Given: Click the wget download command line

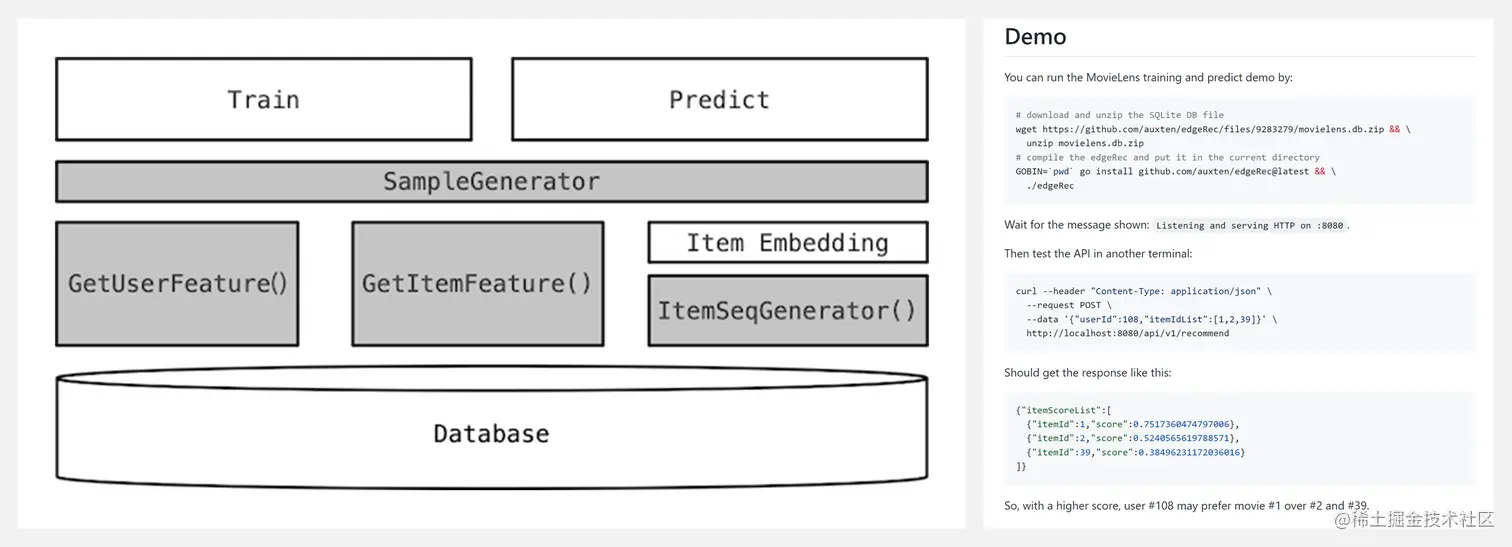Looking at the screenshot, I should [x=1213, y=129].
